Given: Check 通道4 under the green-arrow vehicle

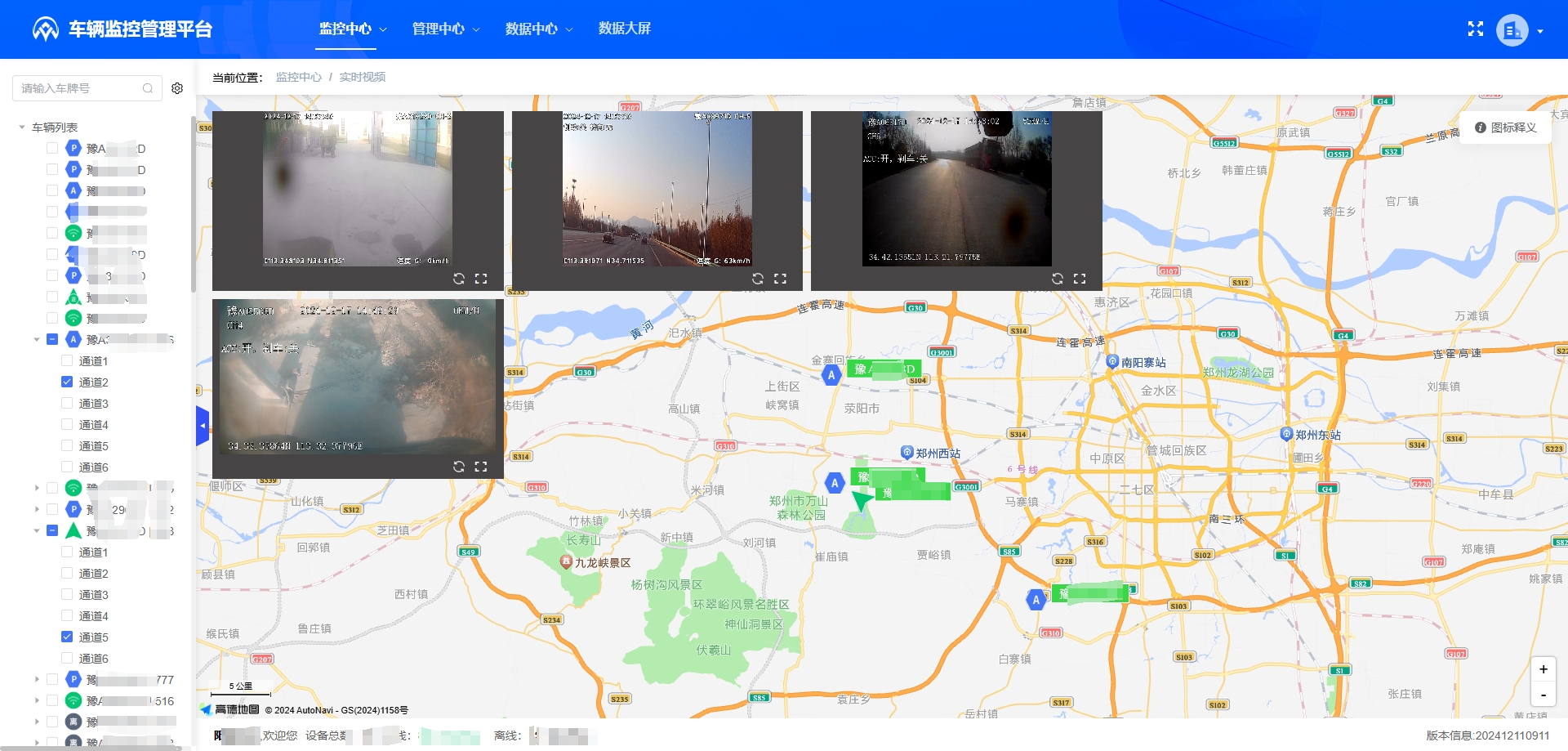Looking at the screenshot, I should [67, 615].
